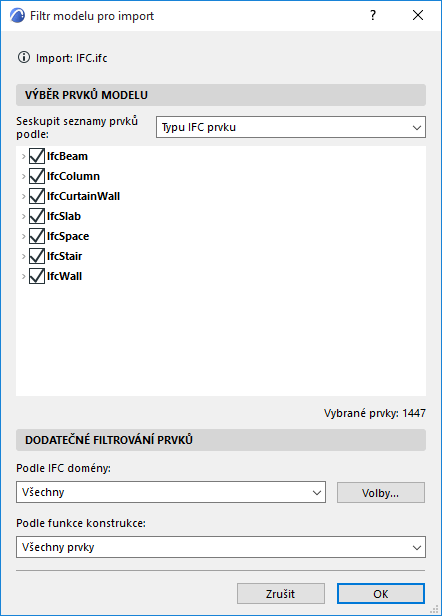This screenshot has height=616, width=442.
Task: Expand the IfcSpace tree node
Action: [23, 236]
